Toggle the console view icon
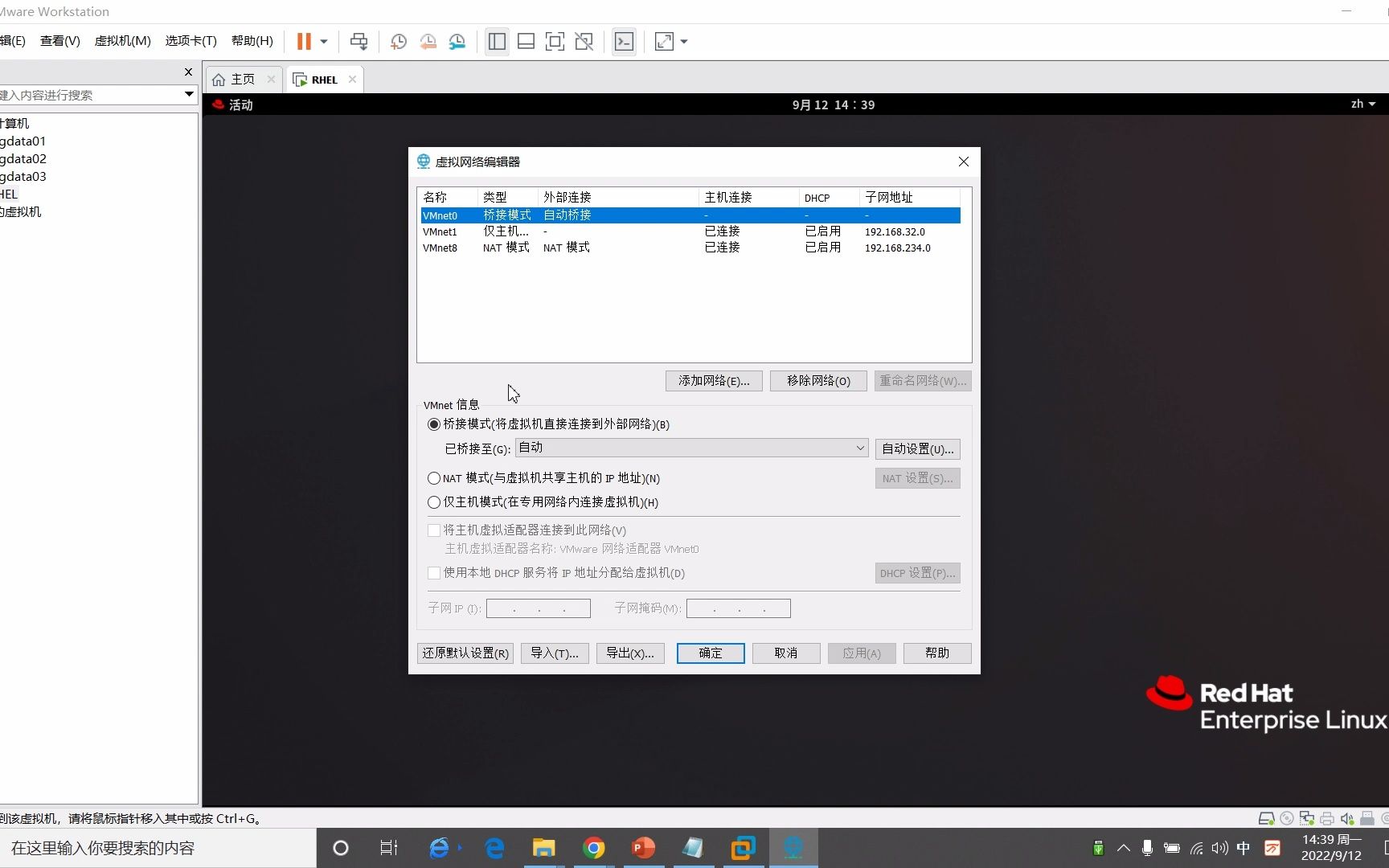1389x868 pixels. (624, 42)
